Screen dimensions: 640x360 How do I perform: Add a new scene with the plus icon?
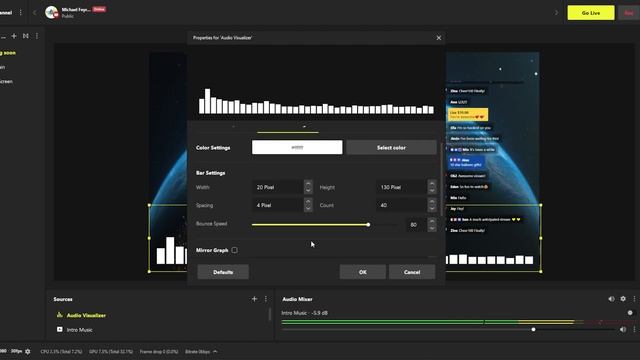[14, 36]
